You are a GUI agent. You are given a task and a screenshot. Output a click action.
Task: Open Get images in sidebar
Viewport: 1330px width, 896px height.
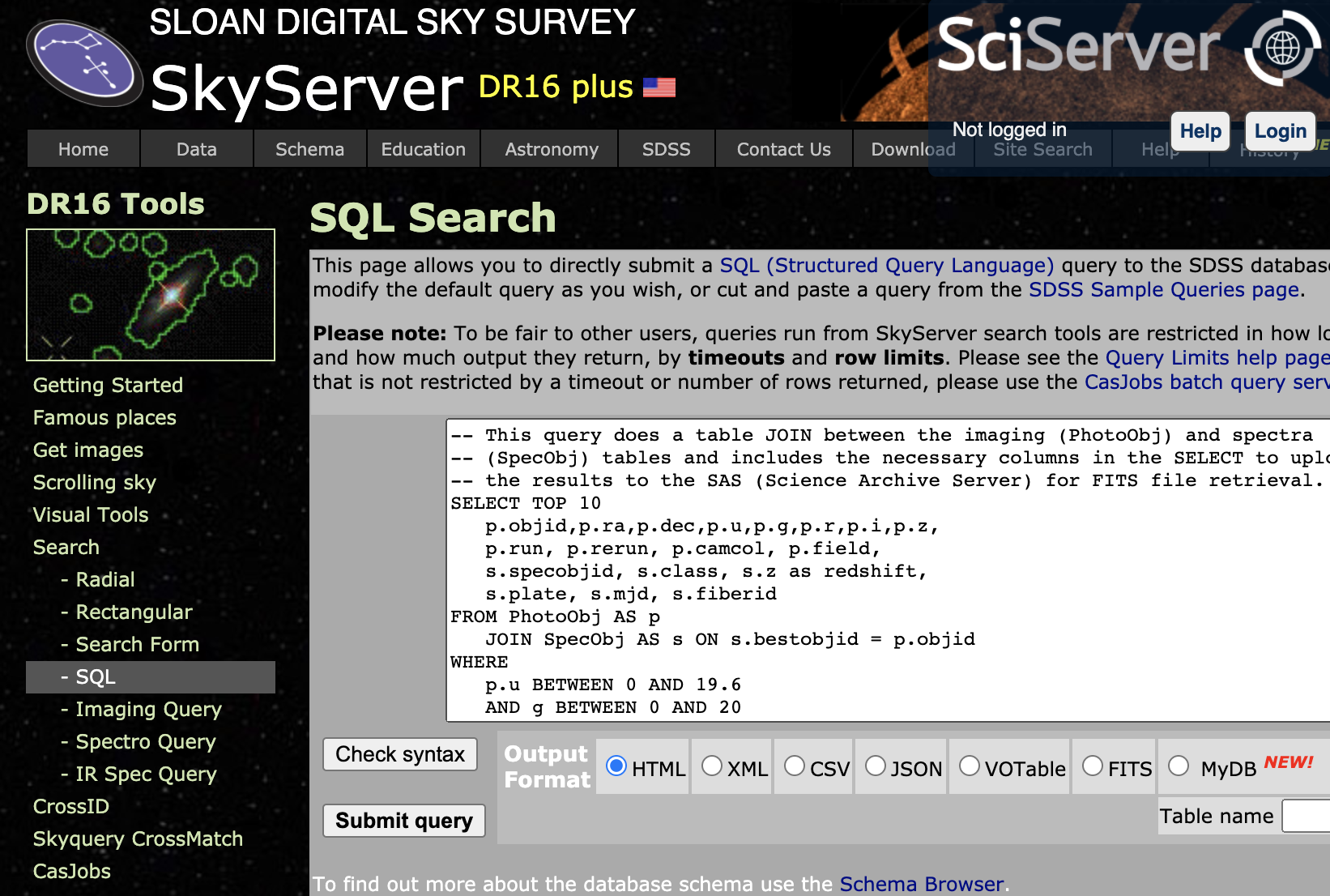pos(88,450)
